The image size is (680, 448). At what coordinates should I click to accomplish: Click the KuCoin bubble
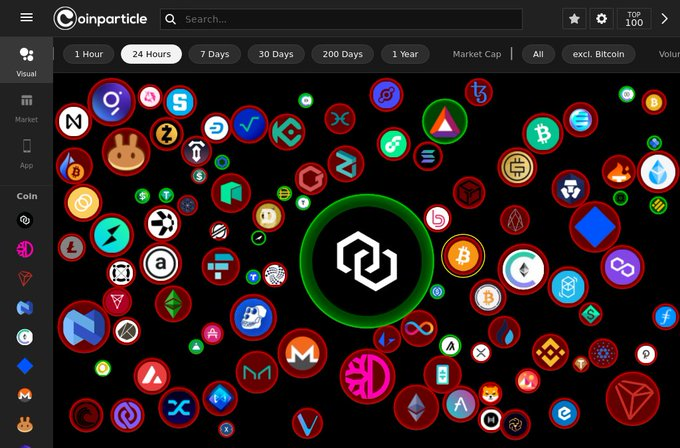pos(287,132)
